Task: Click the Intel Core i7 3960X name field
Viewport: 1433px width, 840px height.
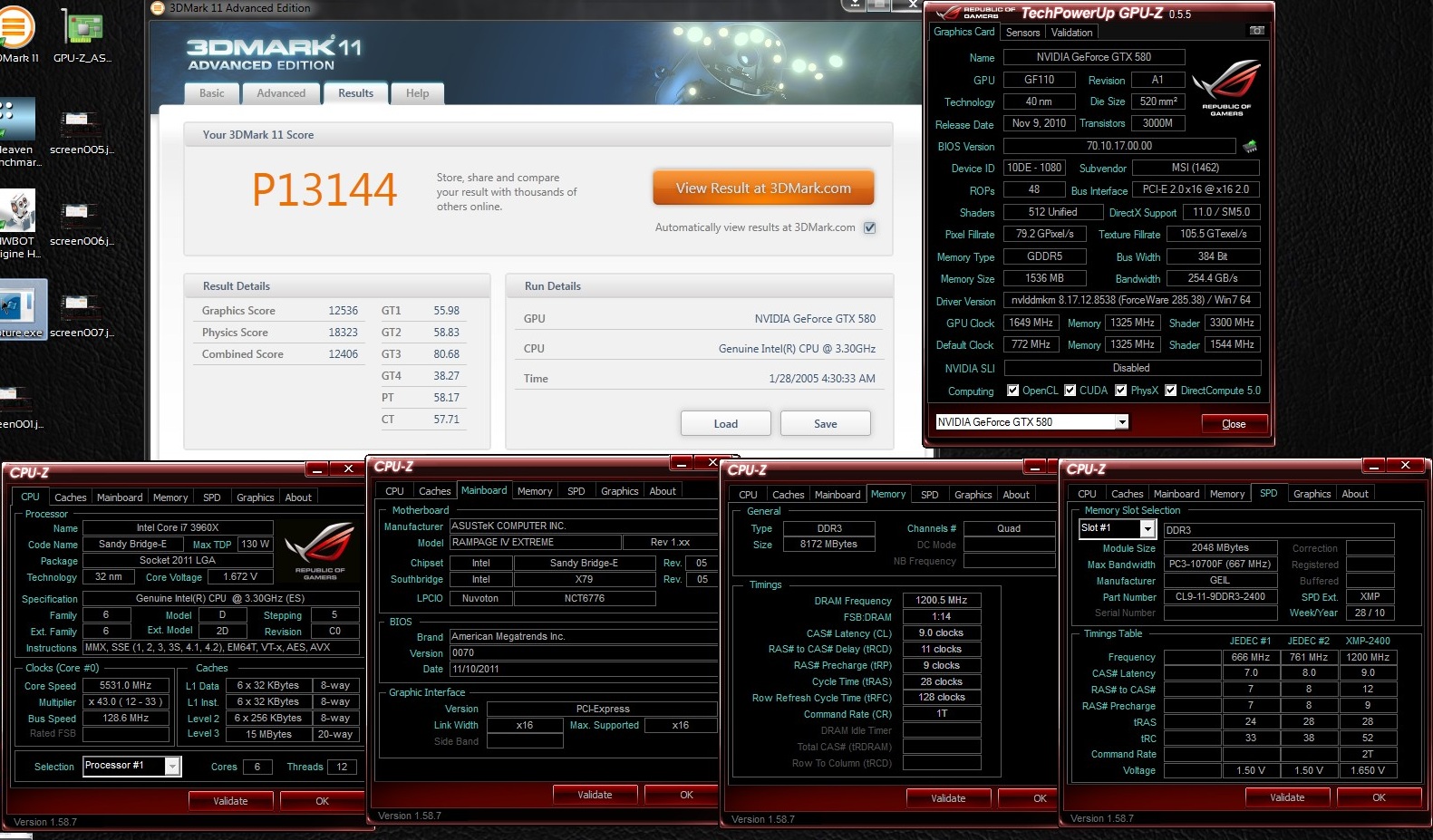Action: click(178, 527)
